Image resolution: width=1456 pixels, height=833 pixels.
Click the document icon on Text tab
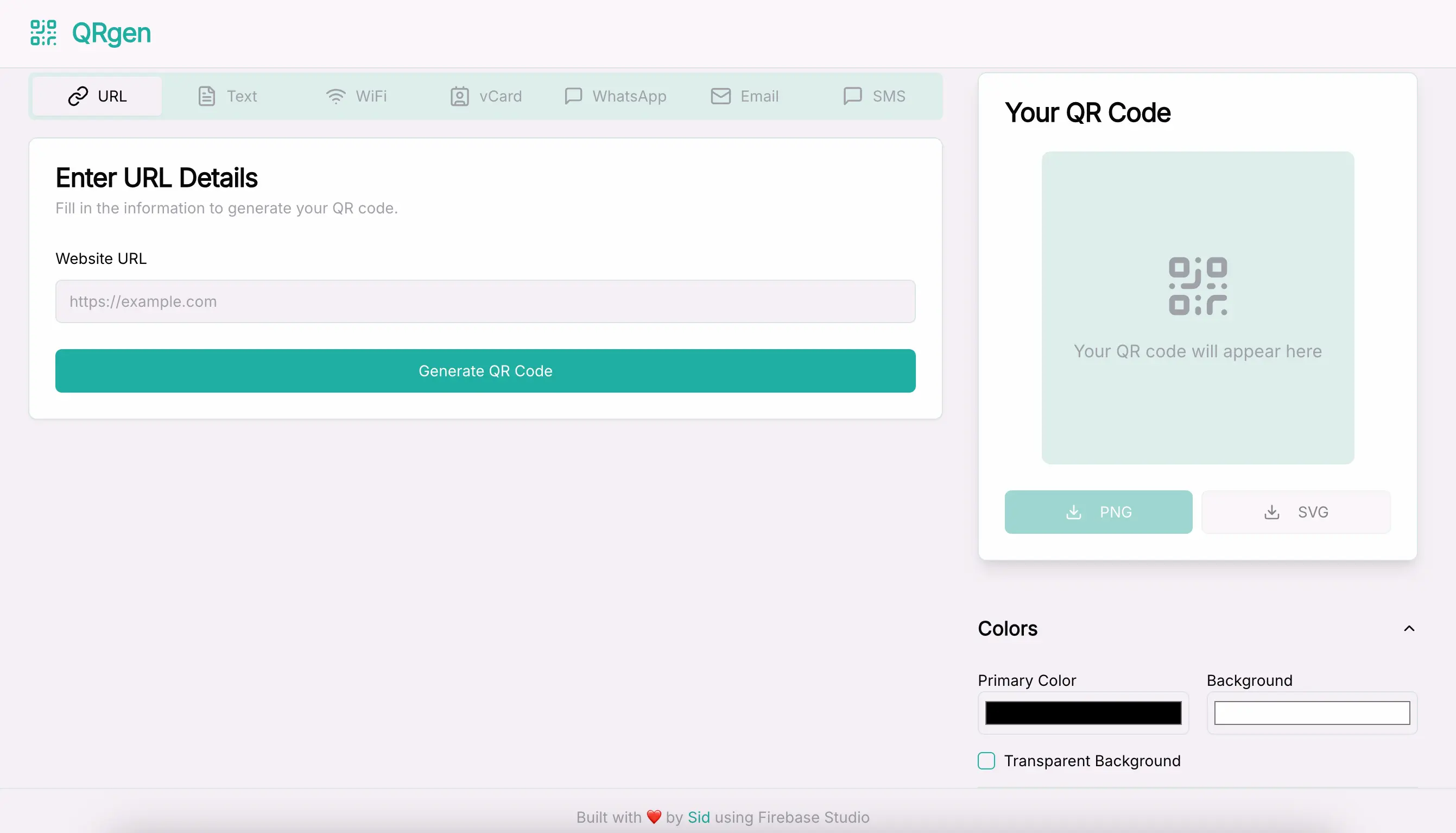(206, 96)
